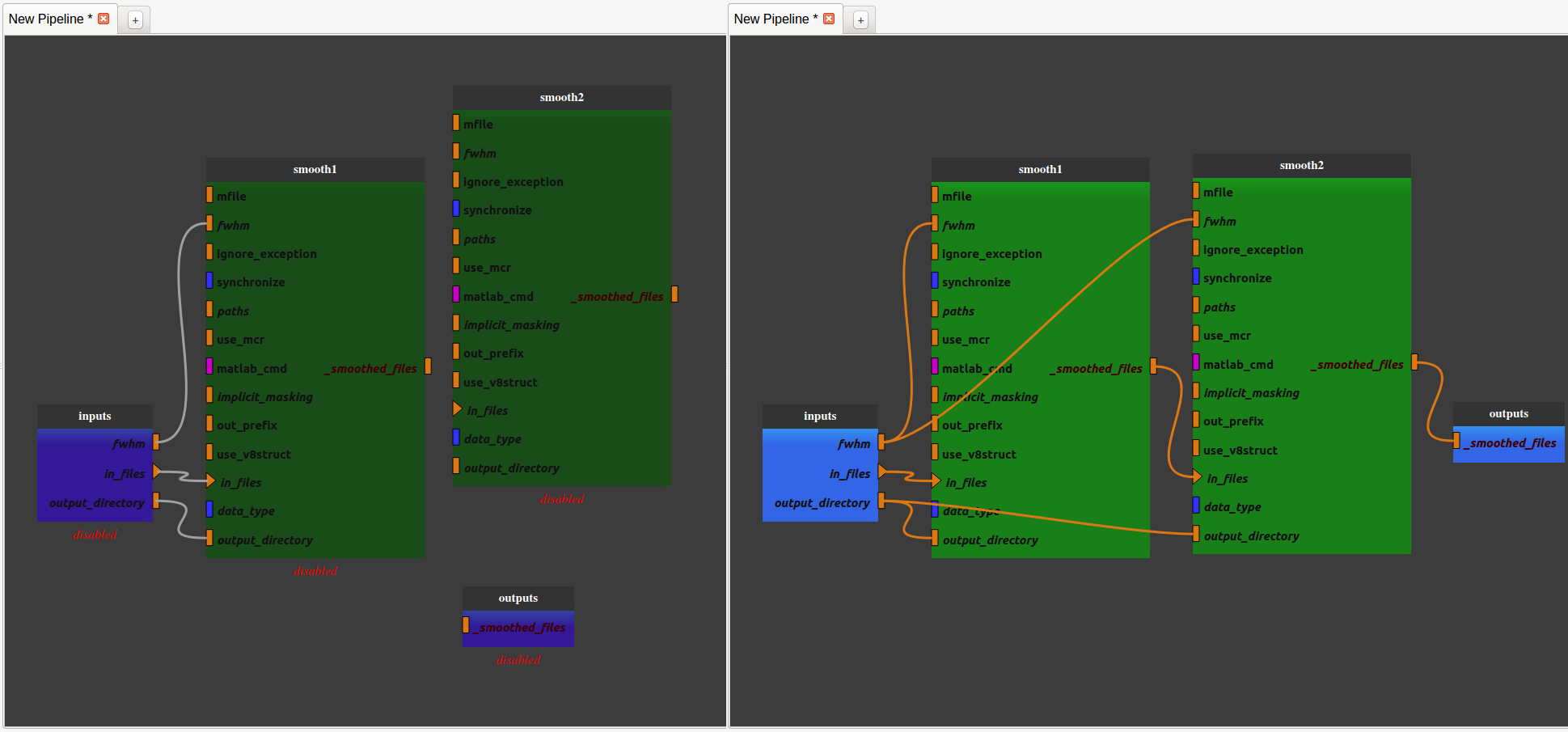Click blue synchronize plug on left smooth2

pos(456,209)
